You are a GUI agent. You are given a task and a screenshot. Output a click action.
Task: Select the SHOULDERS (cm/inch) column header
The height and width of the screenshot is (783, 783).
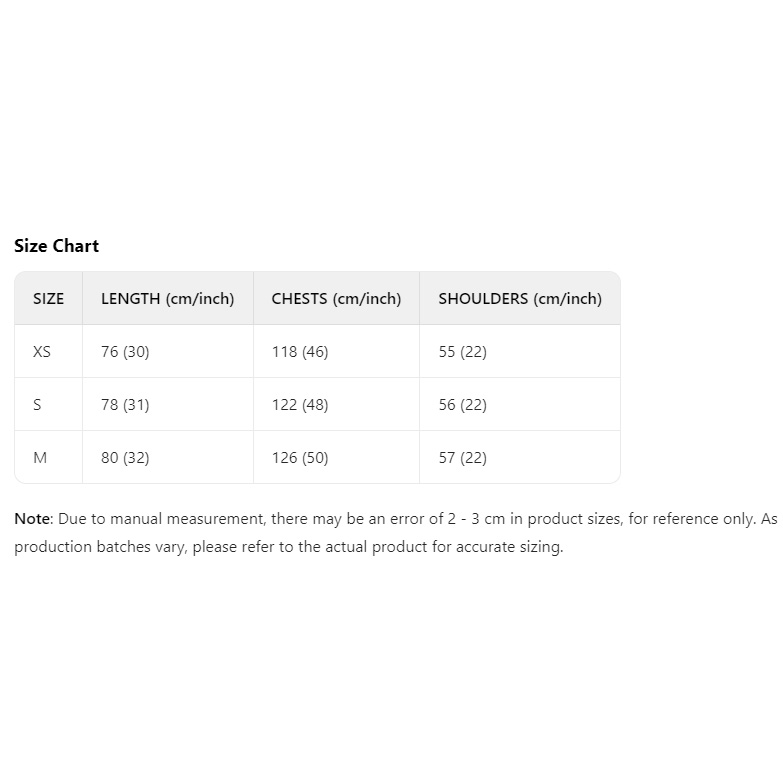click(520, 298)
